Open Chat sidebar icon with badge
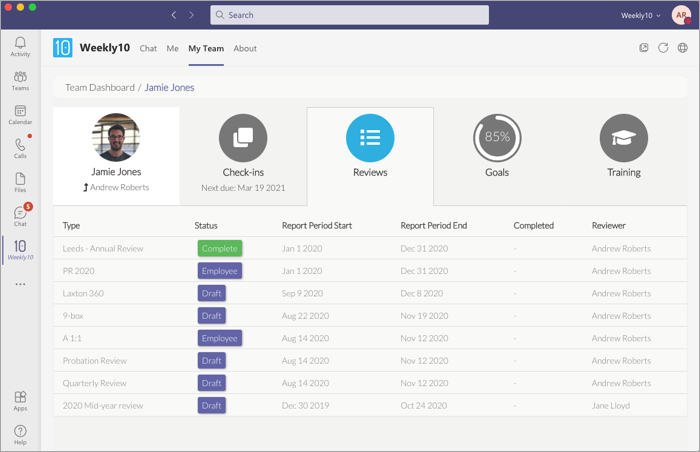The image size is (700, 452). (x=20, y=216)
